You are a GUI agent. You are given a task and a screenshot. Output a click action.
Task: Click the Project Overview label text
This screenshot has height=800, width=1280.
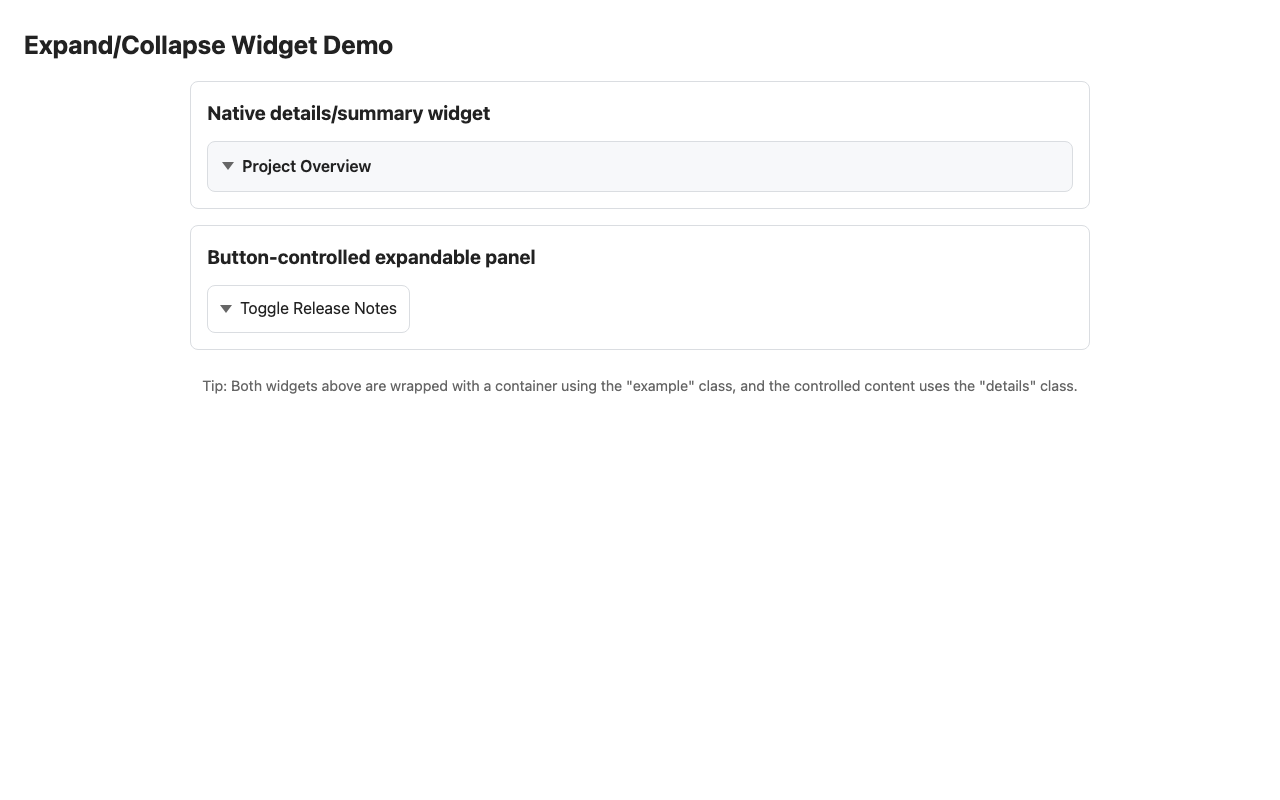pyautogui.click(x=306, y=166)
